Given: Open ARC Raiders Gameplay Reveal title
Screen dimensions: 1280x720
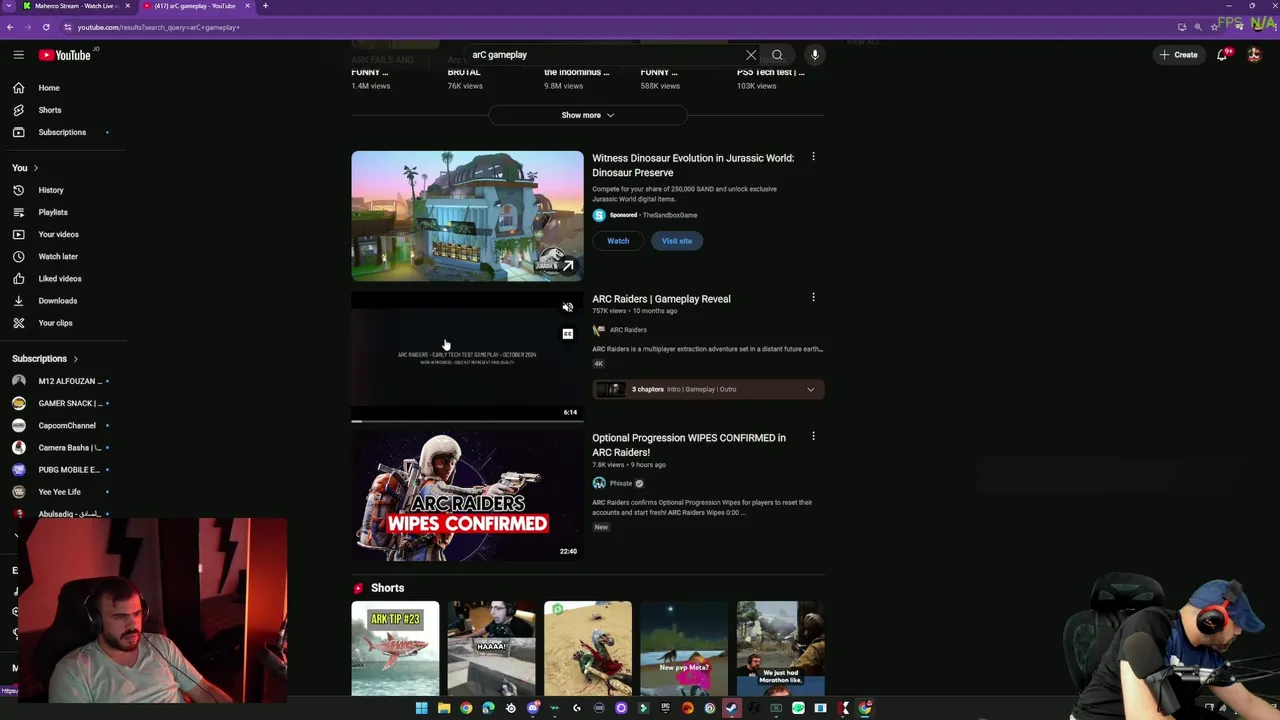Looking at the screenshot, I should [661, 299].
